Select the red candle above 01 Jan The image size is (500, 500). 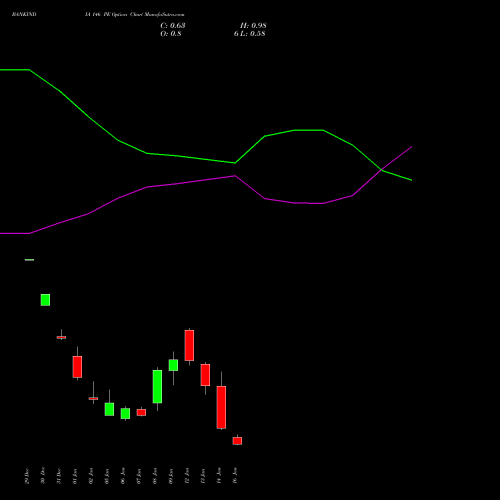click(77, 367)
